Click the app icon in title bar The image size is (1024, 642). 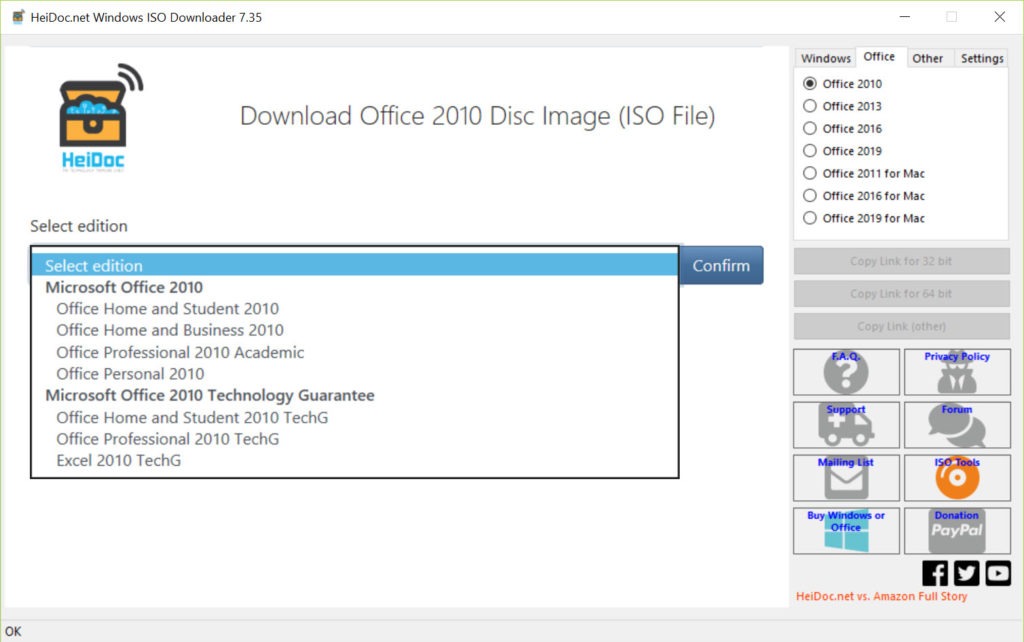click(x=18, y=17)
